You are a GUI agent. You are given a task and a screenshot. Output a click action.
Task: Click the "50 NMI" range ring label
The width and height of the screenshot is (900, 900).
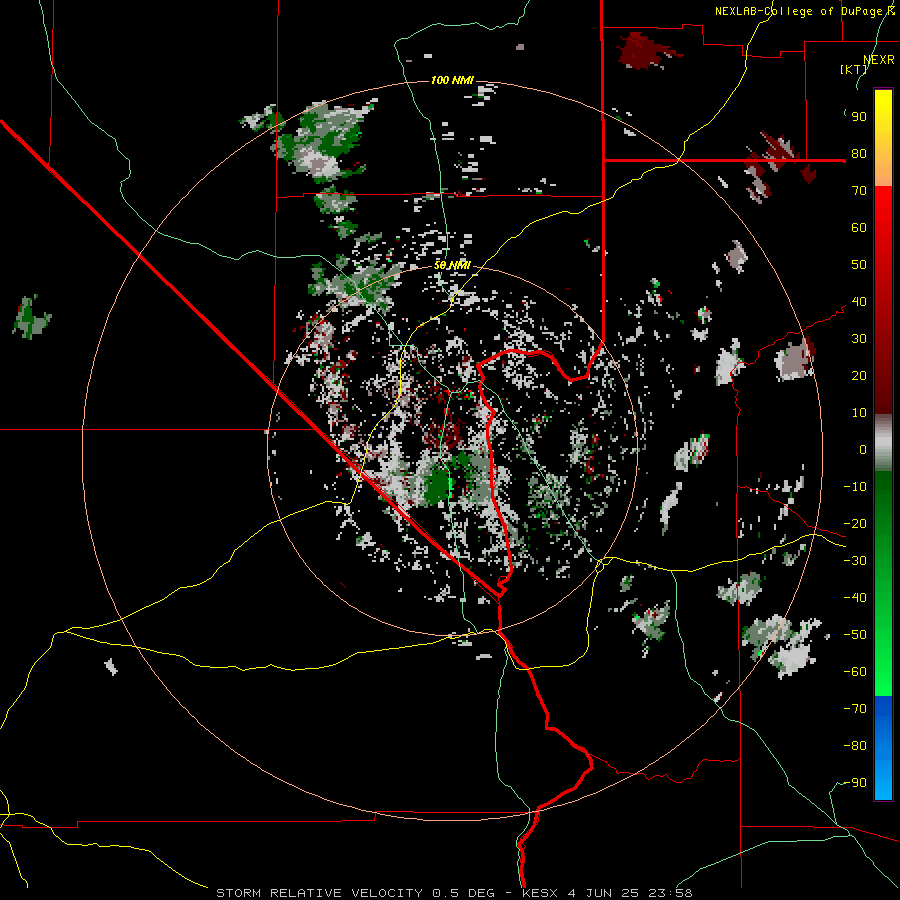[452, 265]
